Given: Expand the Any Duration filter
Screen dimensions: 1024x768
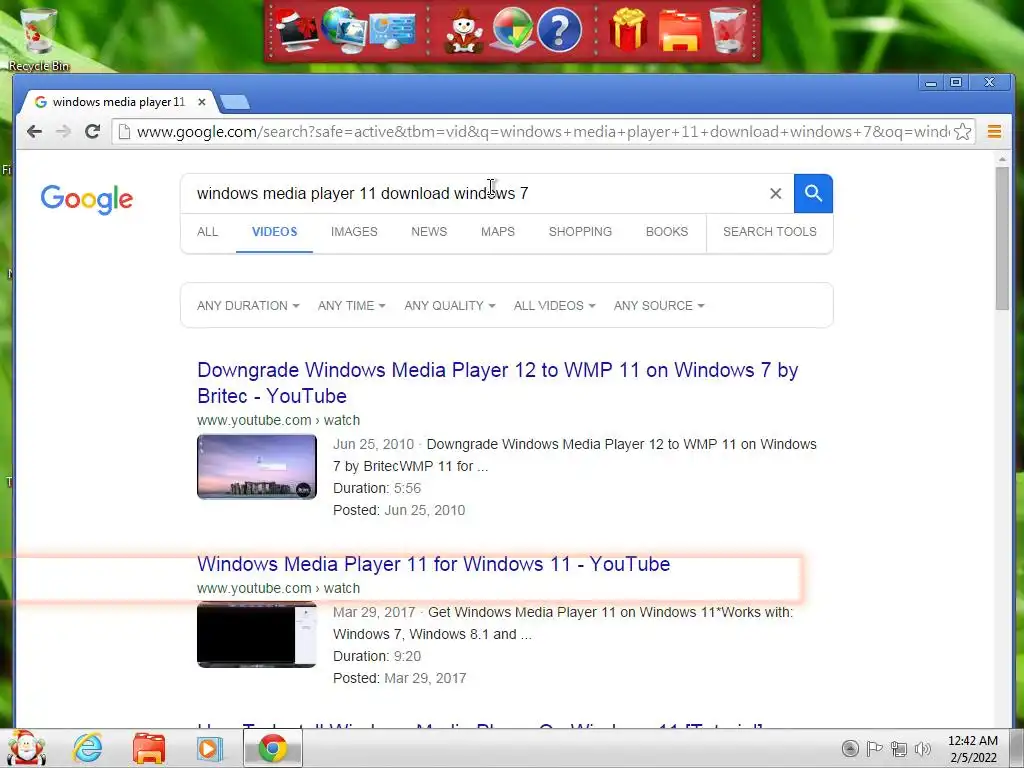Looking at the screenshot, I should coord(248,306).
